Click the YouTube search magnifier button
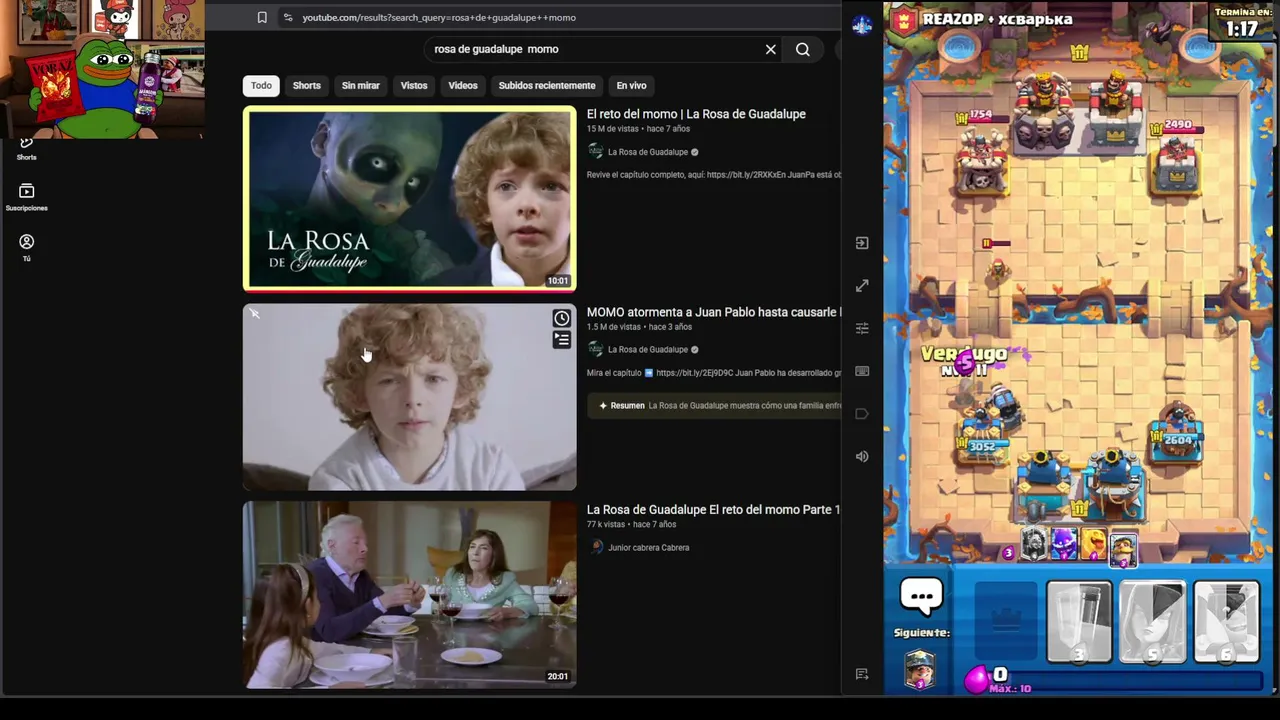The height and width of the screenshot is (720, 1280). [x=803, y=49]
